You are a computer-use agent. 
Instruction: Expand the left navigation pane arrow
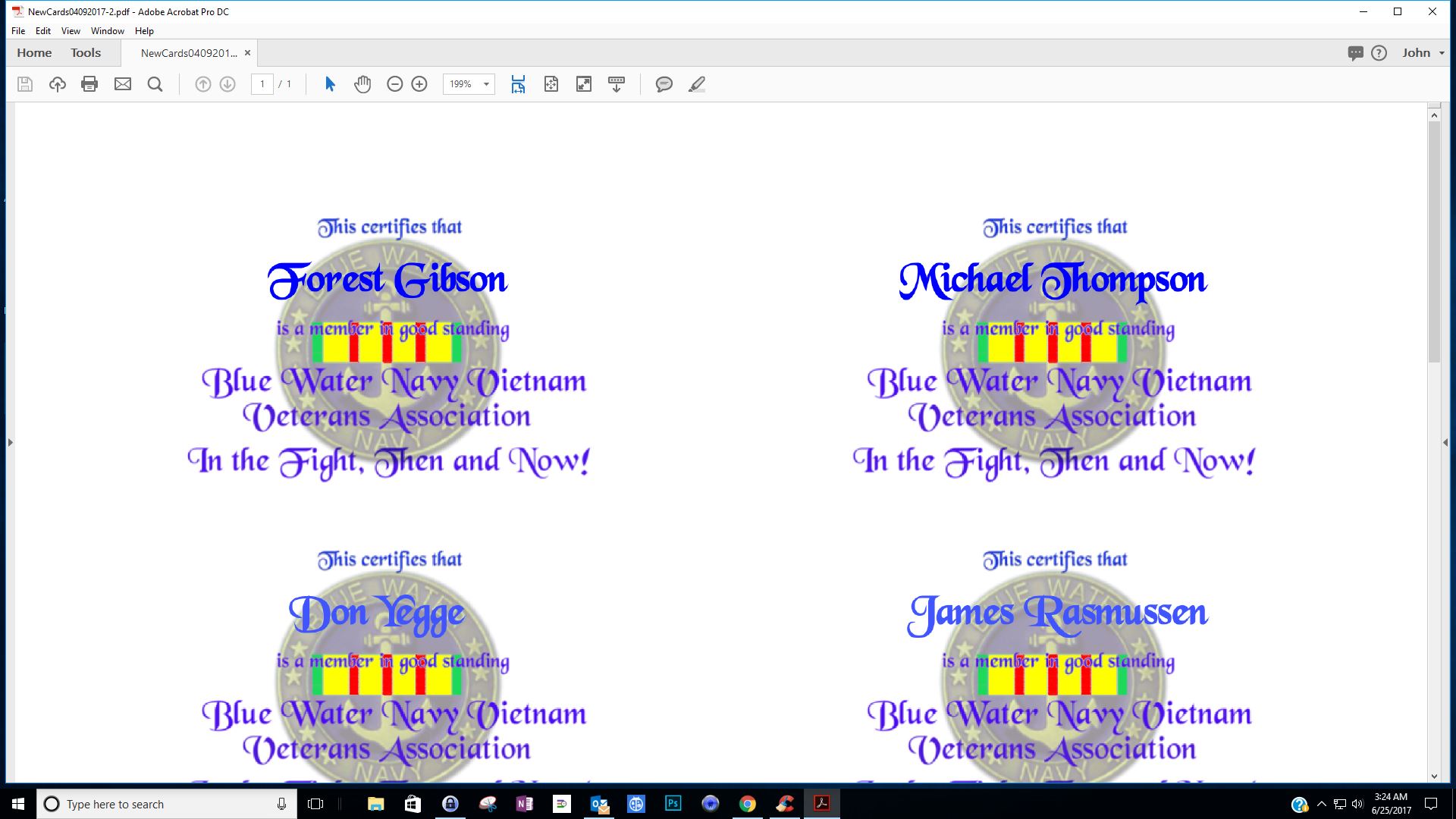(10, 442)
